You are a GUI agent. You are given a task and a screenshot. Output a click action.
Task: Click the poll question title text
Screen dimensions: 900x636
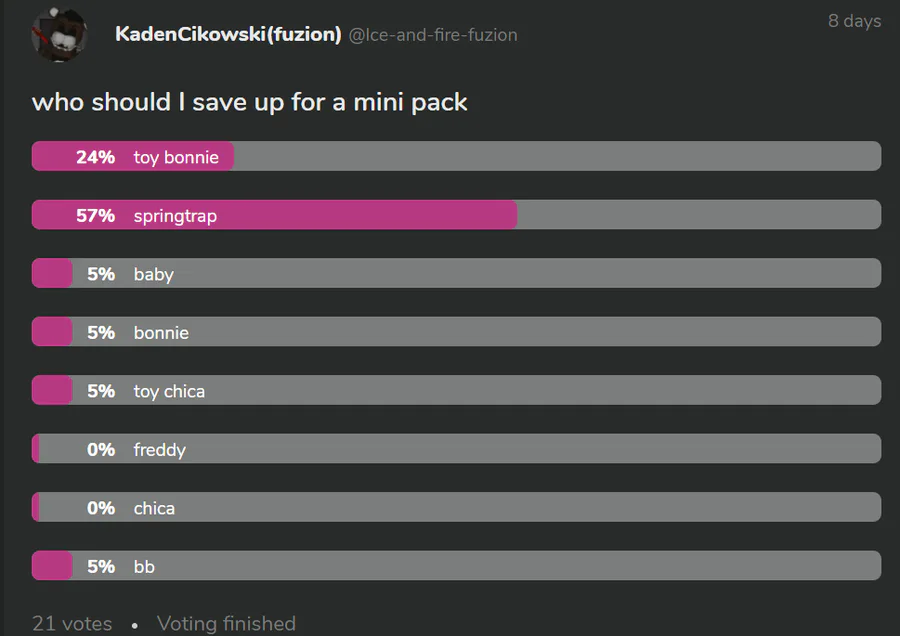[249, 103]
